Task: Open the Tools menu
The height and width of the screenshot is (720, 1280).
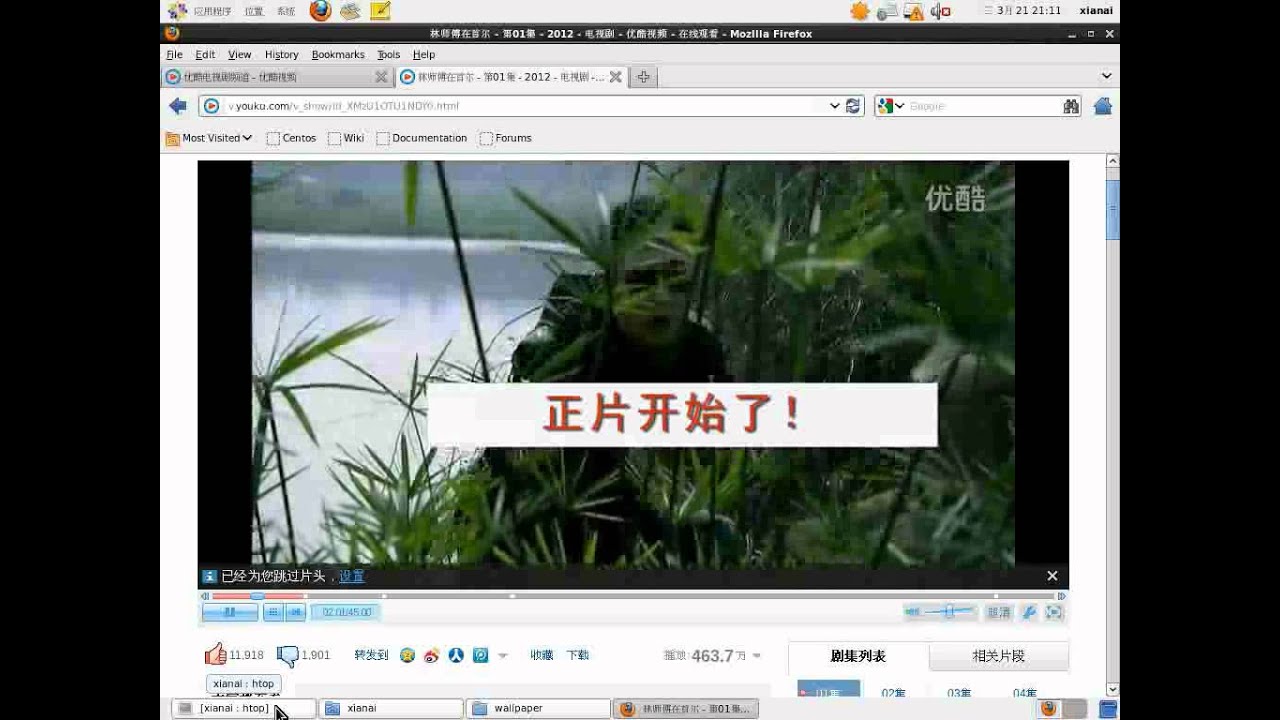Action: [389, 55]
